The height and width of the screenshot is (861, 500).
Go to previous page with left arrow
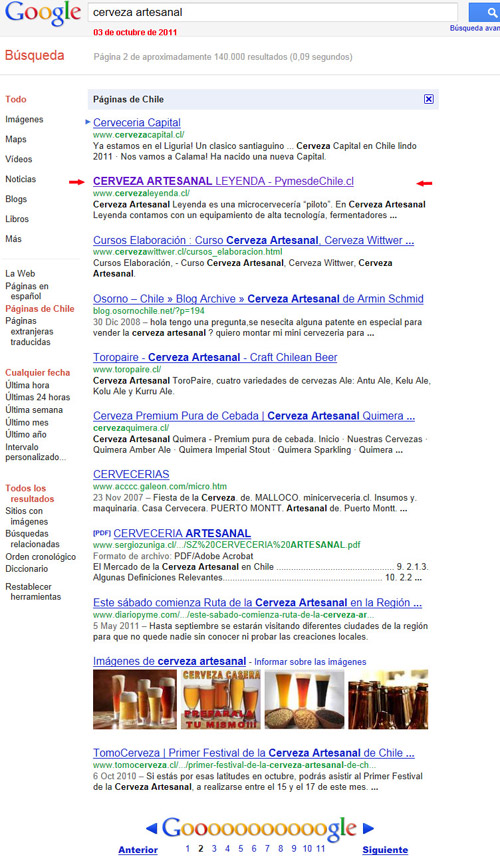click(x=152, y=828)
